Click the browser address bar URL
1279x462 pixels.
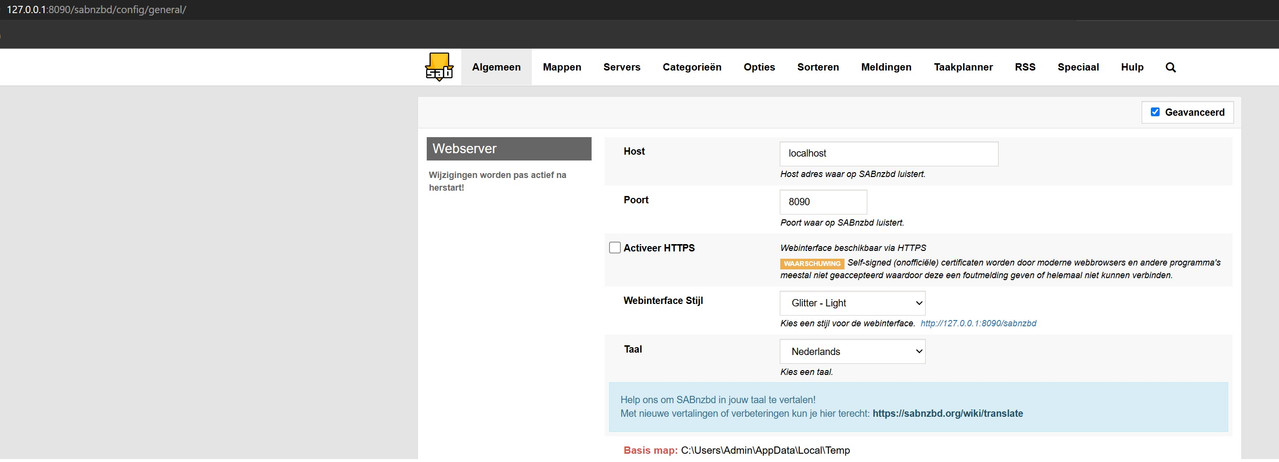click(96, 9)
